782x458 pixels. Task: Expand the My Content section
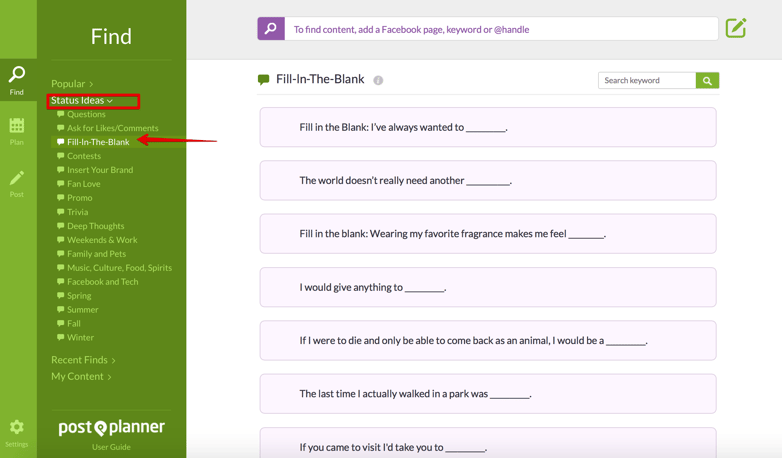(x=81, y=376)
